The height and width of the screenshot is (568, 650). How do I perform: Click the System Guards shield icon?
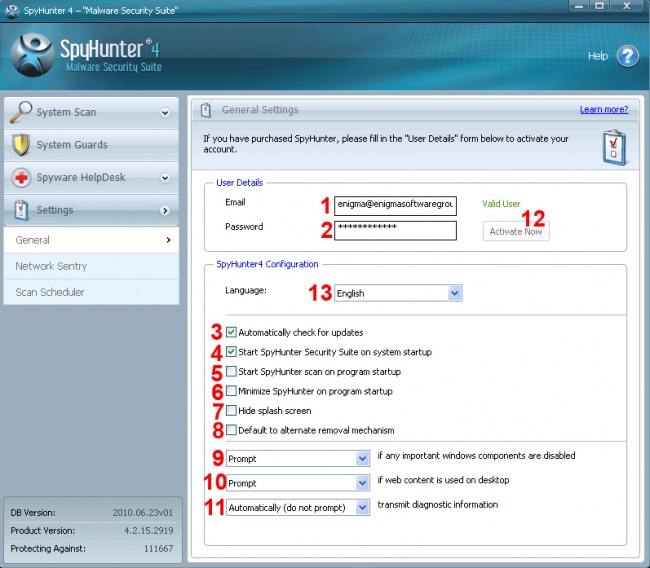coord(21,145)
